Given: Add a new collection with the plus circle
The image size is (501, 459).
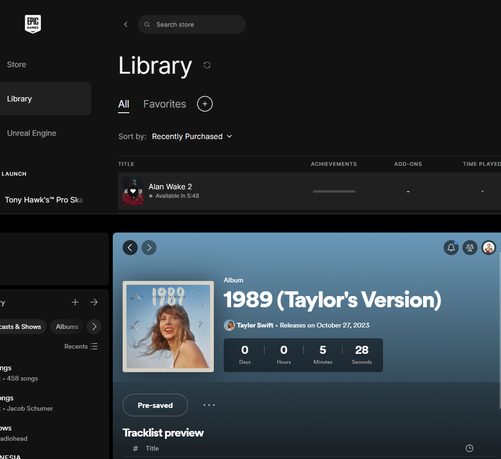Looking at the screenshot, I should tap(205, 104).
